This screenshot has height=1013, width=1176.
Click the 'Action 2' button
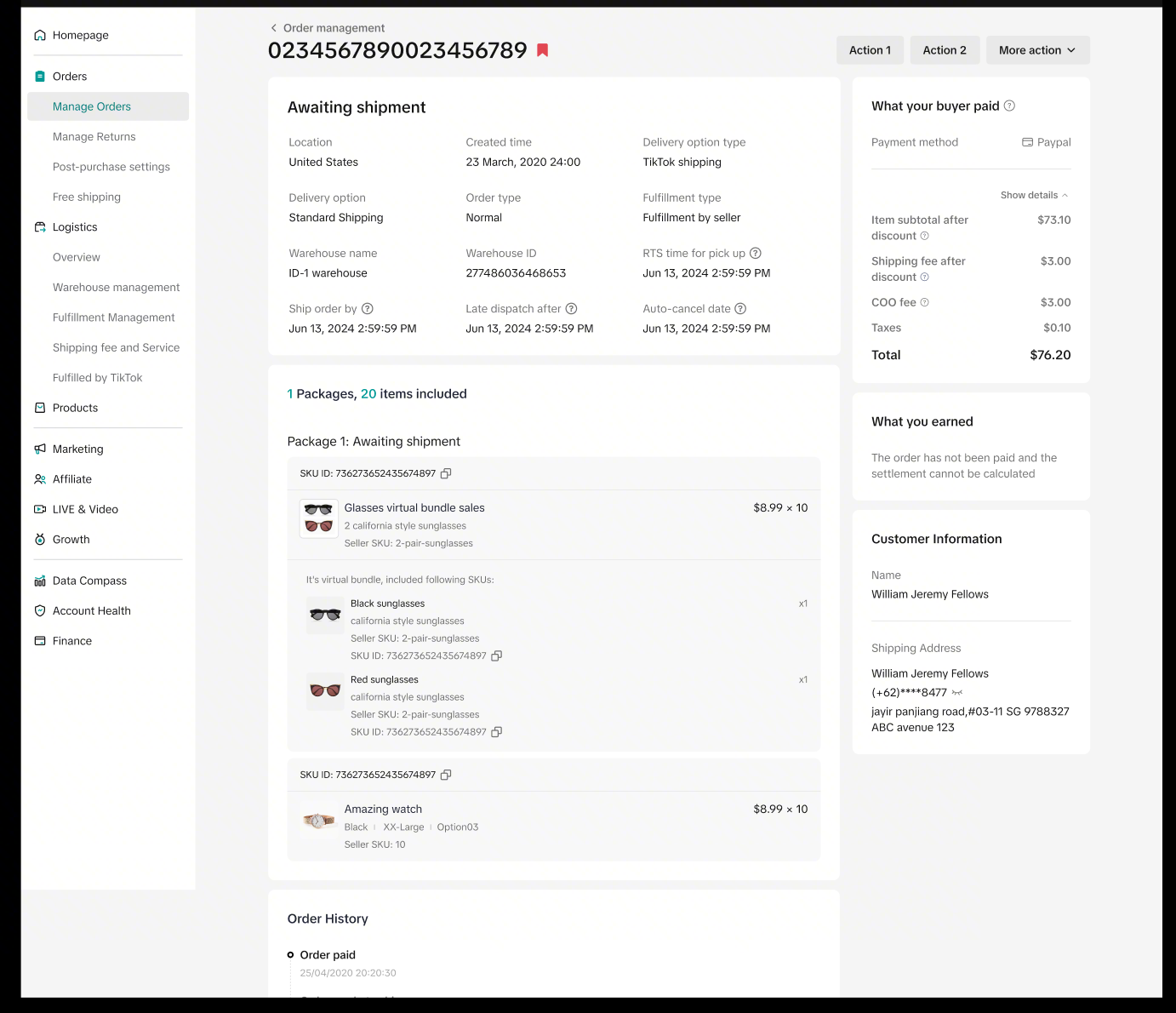tap(945, 50)
